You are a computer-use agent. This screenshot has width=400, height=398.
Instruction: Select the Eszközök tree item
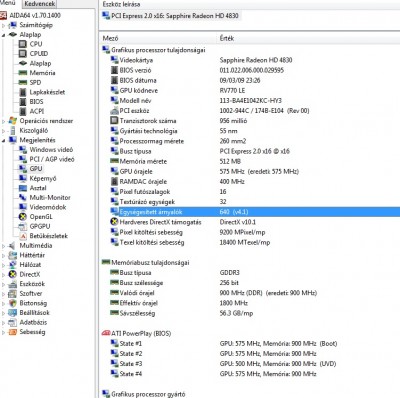32,284
